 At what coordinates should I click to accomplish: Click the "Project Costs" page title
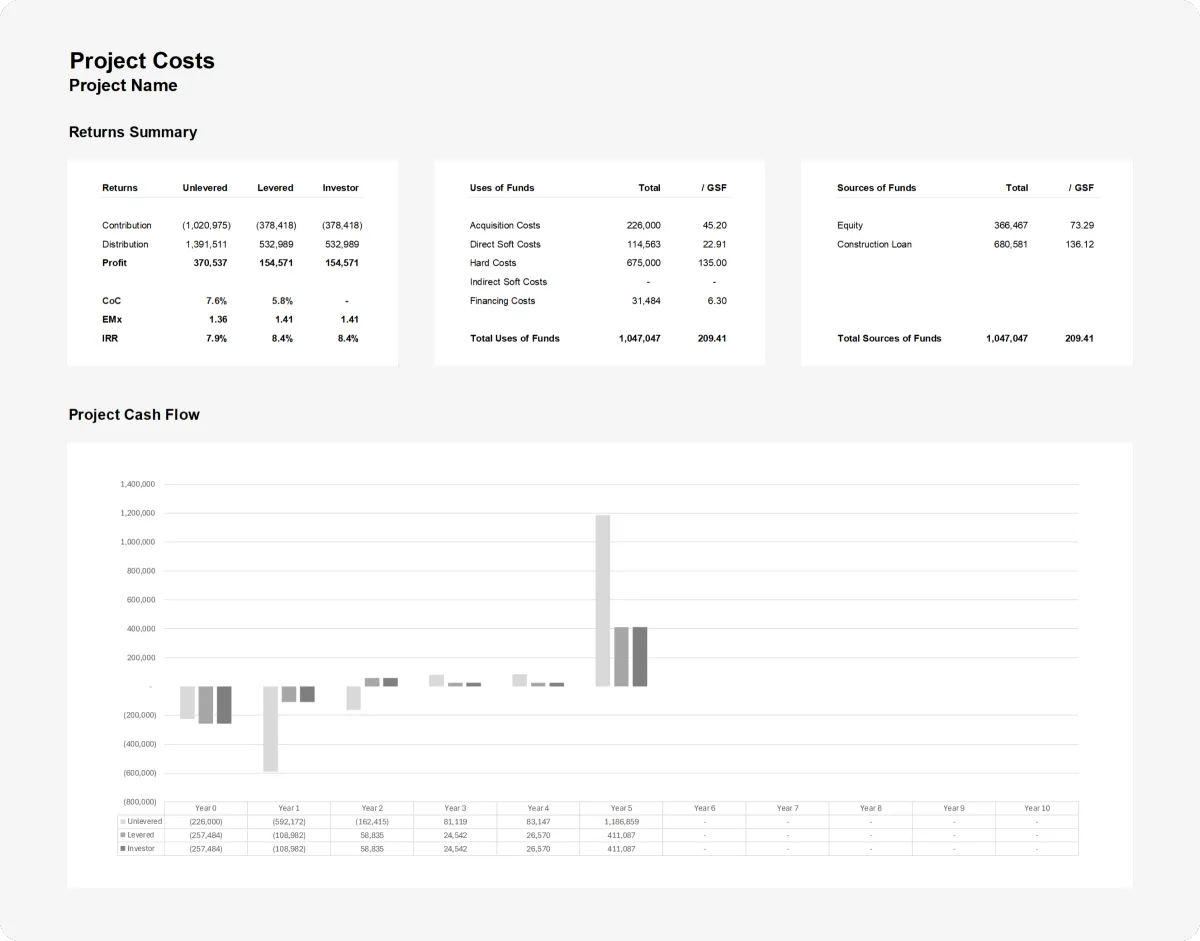pyautogui.click(x=142, y=61)
